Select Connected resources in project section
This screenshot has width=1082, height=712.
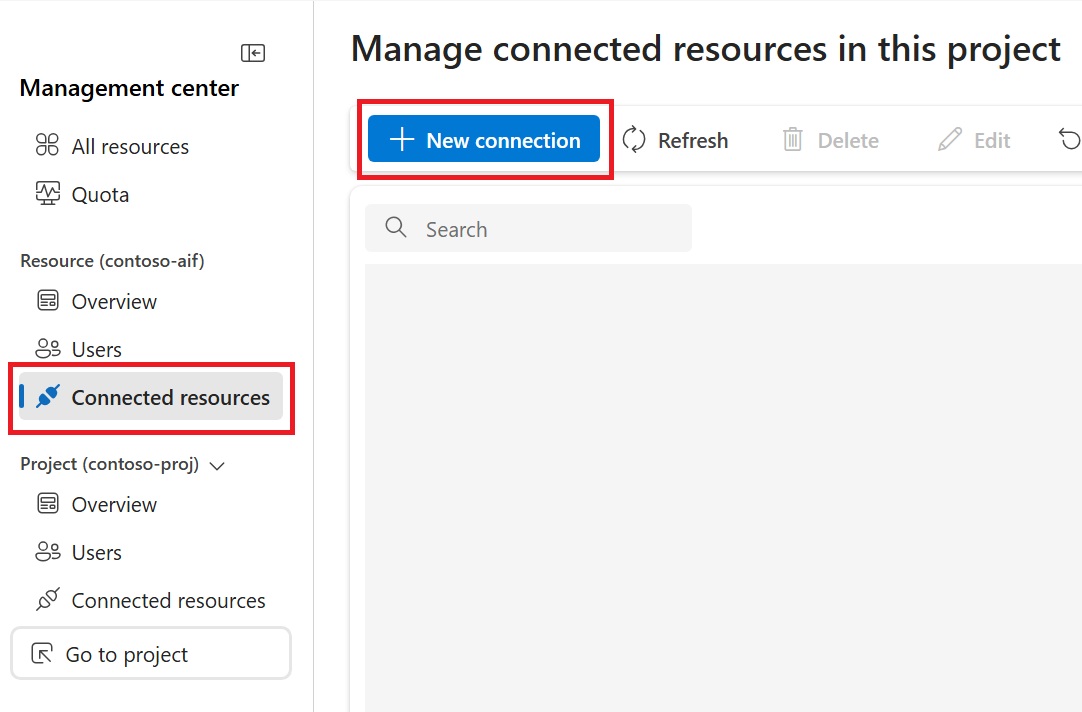click(168, 600)
